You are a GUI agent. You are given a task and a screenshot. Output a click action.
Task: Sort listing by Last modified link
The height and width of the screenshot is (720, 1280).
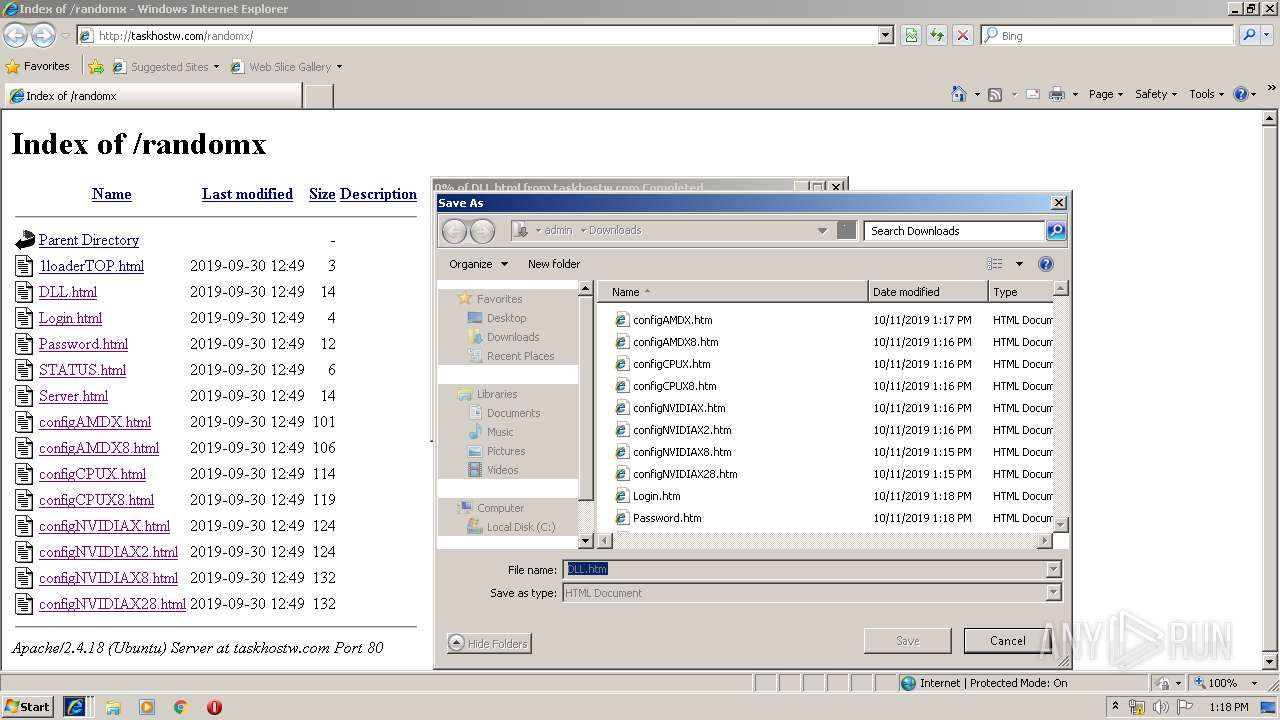click(x=247, y=194)
